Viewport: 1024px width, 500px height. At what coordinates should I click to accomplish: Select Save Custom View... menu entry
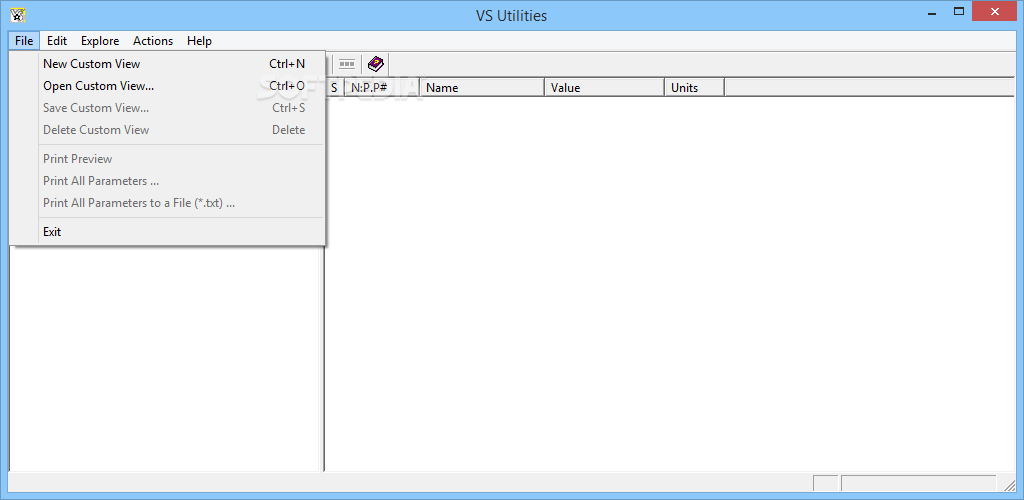coord(168,108)
